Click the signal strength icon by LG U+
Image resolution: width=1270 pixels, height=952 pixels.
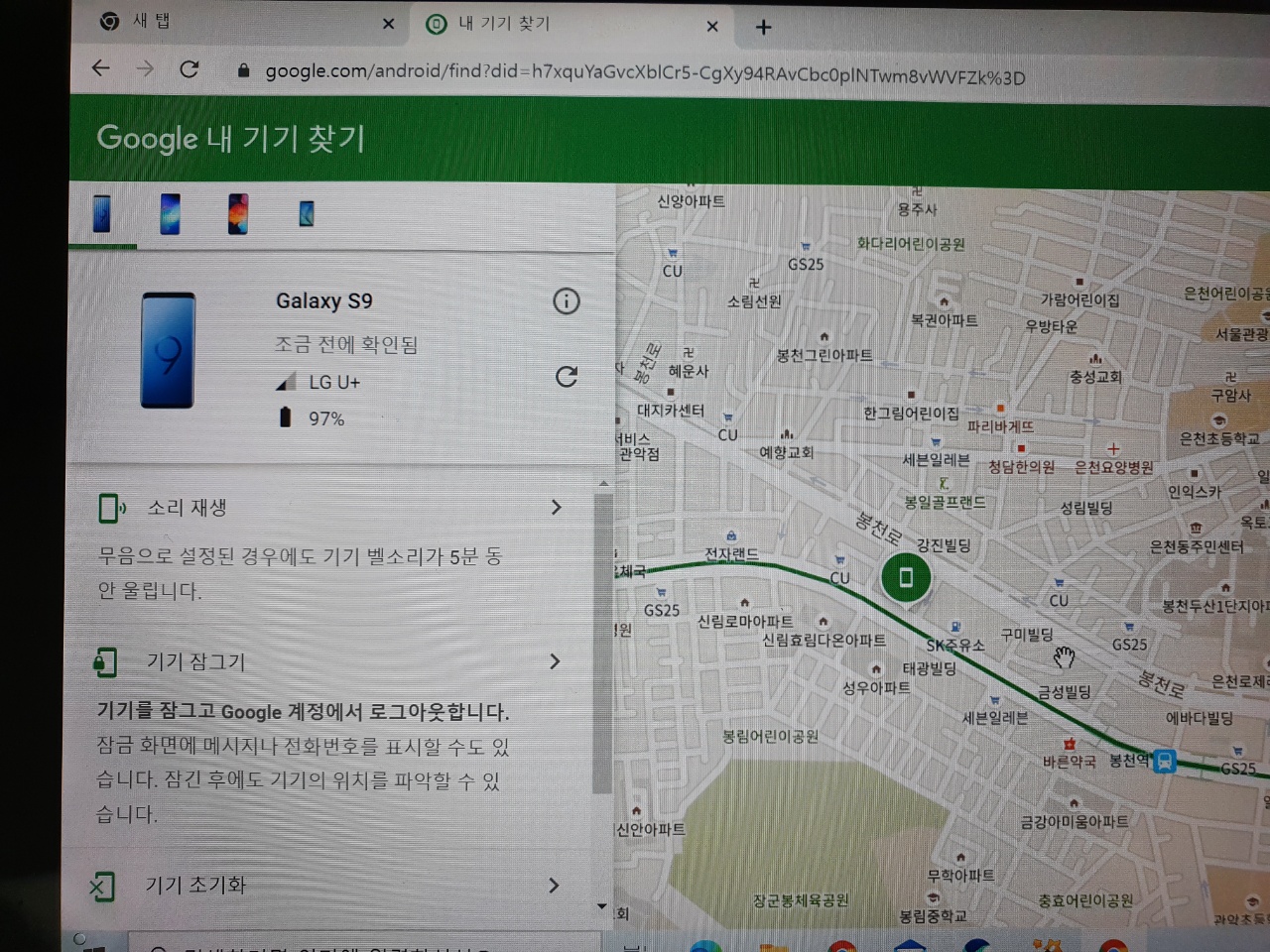286,382
